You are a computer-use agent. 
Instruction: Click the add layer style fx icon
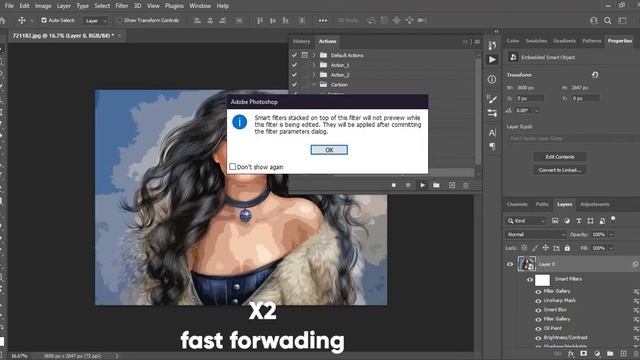(x=571, y=354)
